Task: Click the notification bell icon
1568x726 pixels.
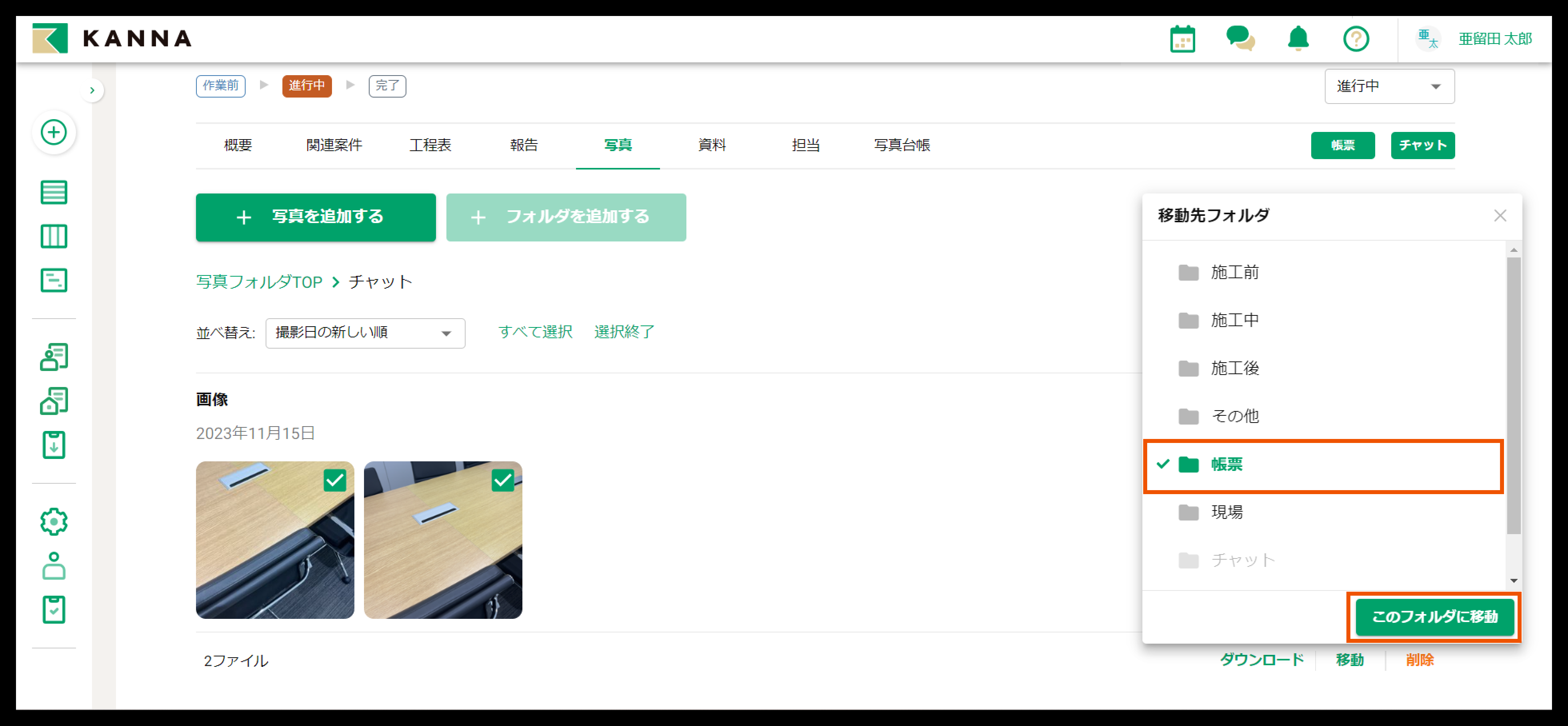Action: tap(1298, 39)
